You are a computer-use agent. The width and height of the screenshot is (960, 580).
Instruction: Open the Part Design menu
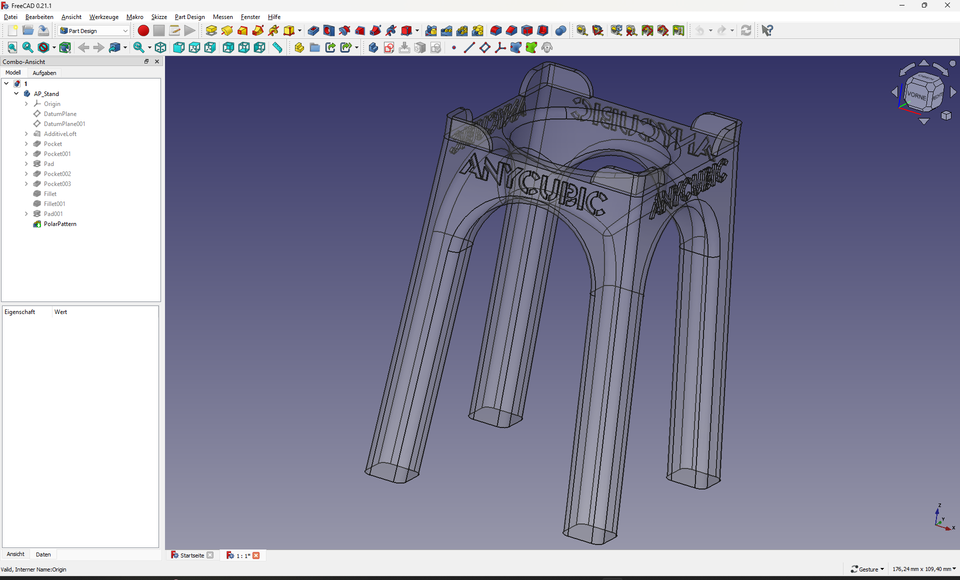pyautogui.click(x=189, y=16)
